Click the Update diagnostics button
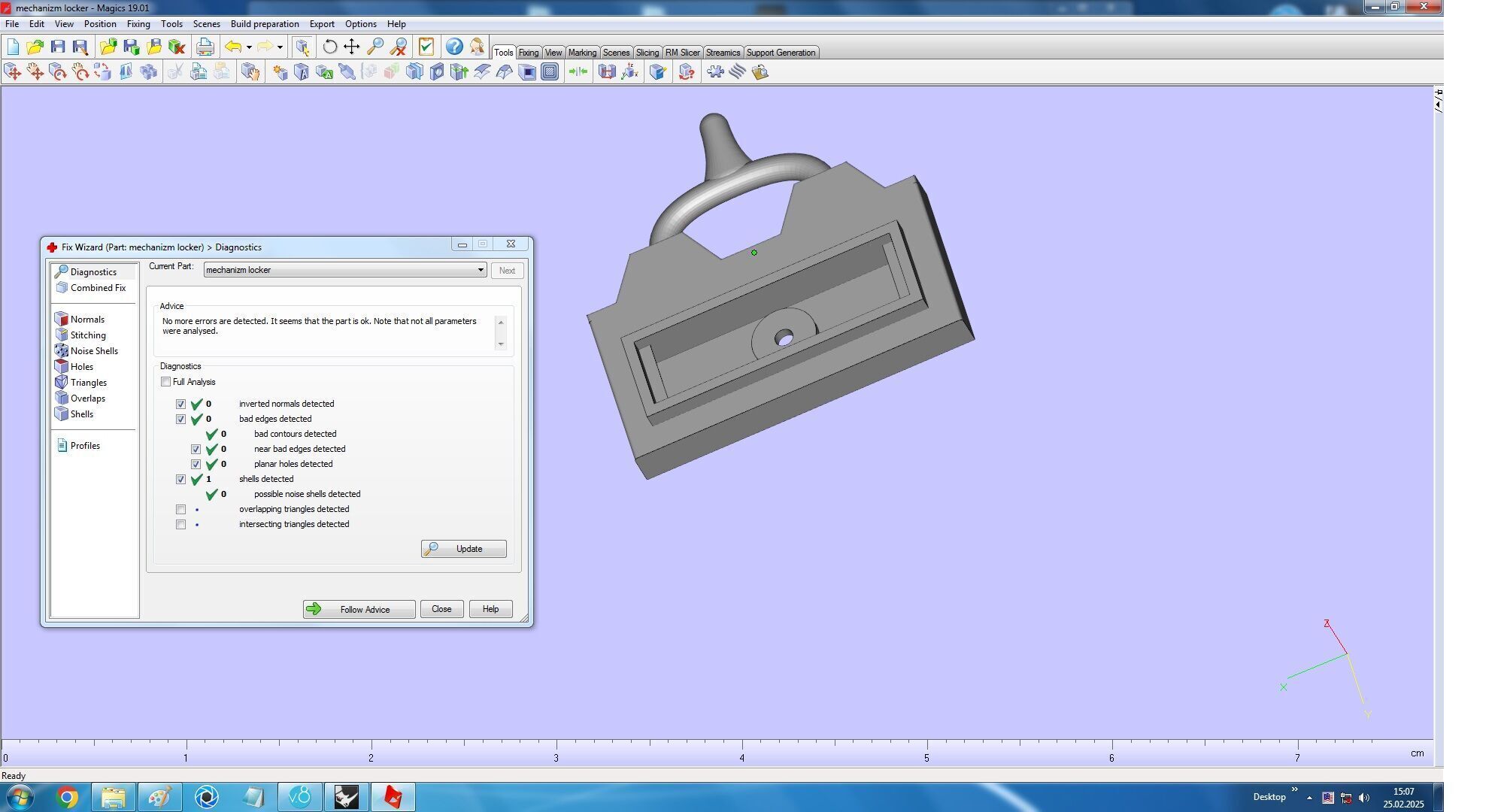This screenshot has height=812, width=1504. tap(463, 549)
